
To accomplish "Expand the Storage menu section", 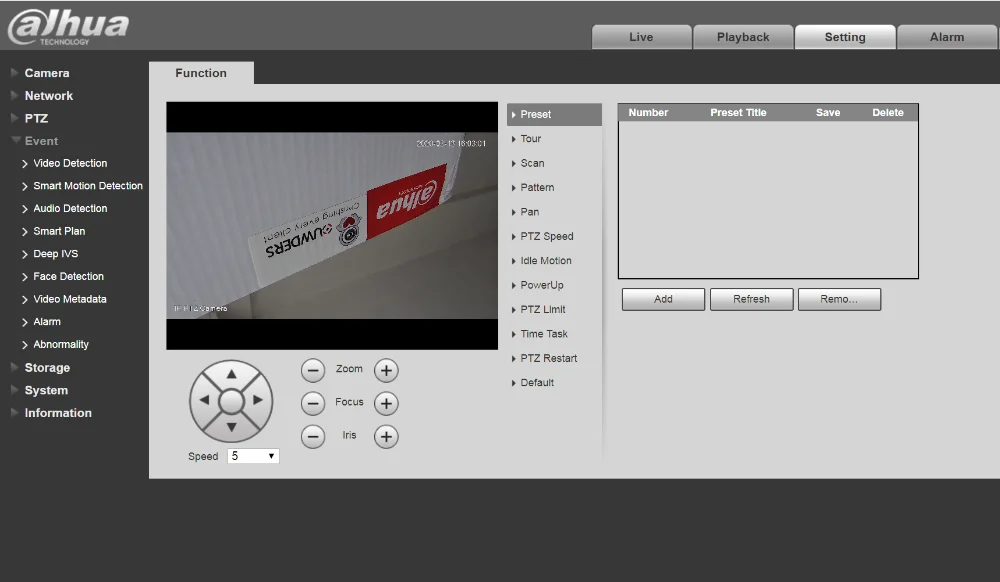I will (x=47, y=368).
